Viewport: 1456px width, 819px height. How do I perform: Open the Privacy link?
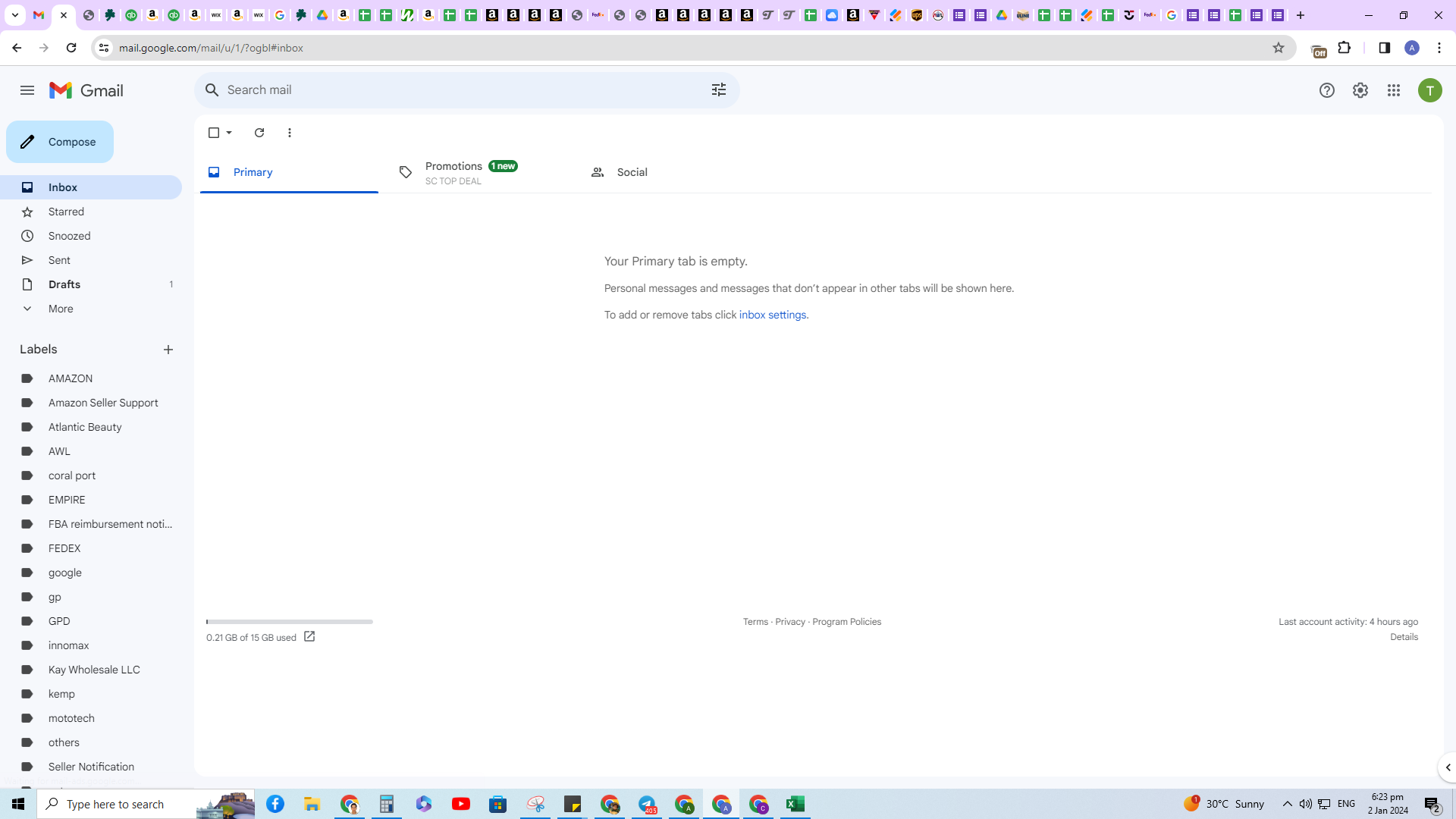[x=790, y=622]
